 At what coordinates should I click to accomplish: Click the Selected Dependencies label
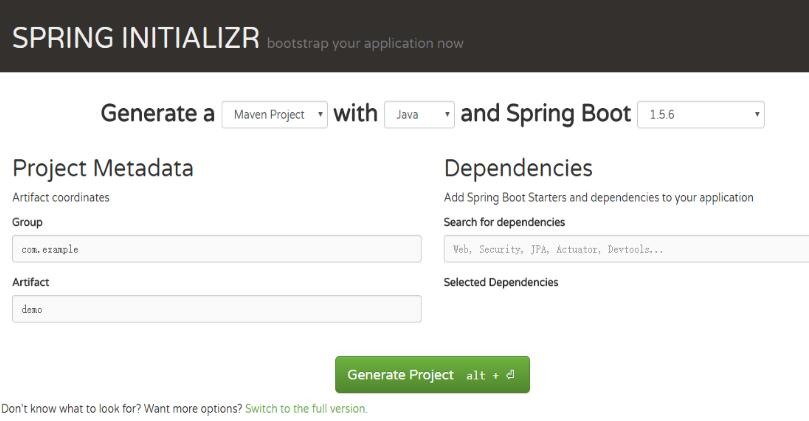pos(501,282)
